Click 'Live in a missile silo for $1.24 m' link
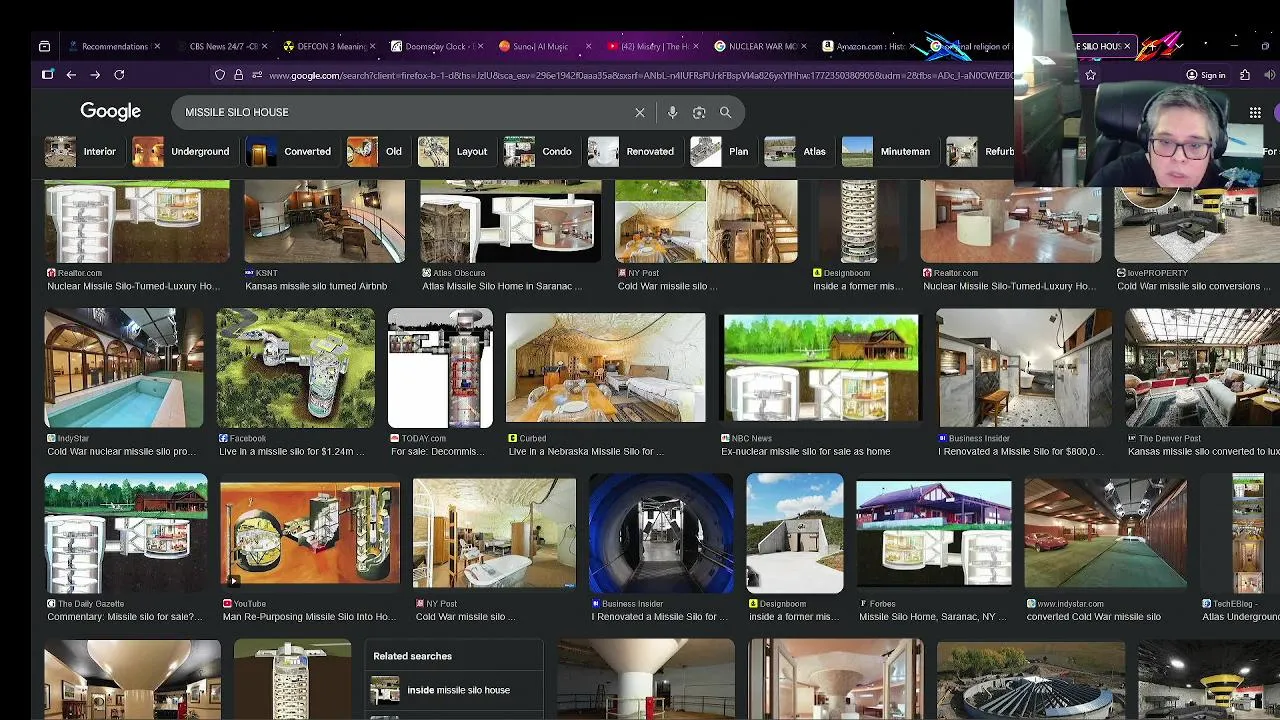 coord(291,452)
